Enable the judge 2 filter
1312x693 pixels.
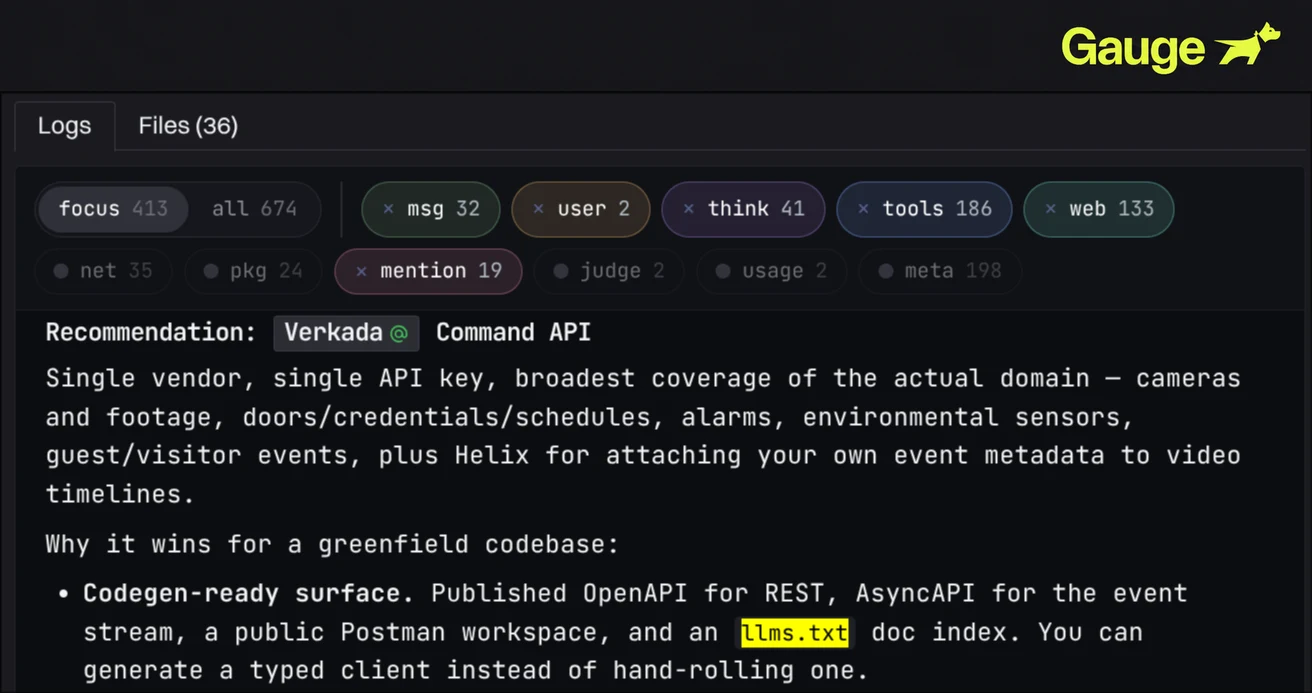[x=609, y=271]
